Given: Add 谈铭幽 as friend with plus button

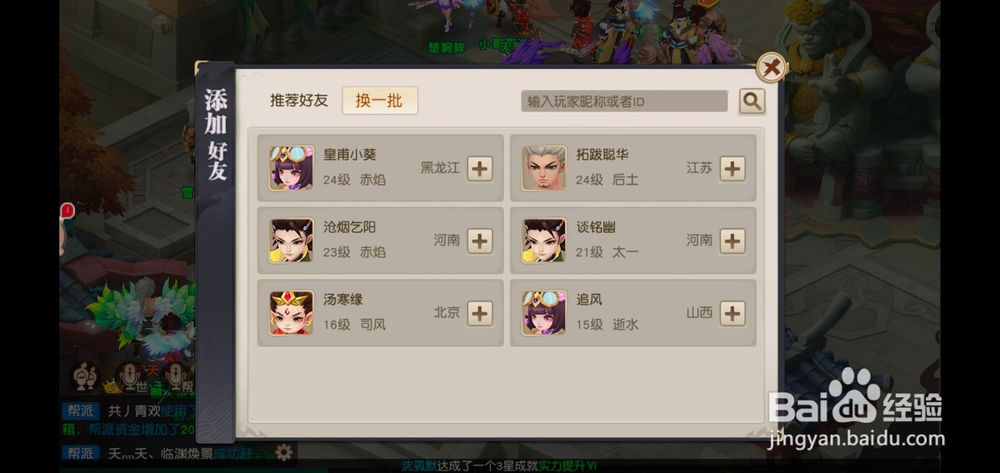Looking at the screenshot, I should [733, 241].
